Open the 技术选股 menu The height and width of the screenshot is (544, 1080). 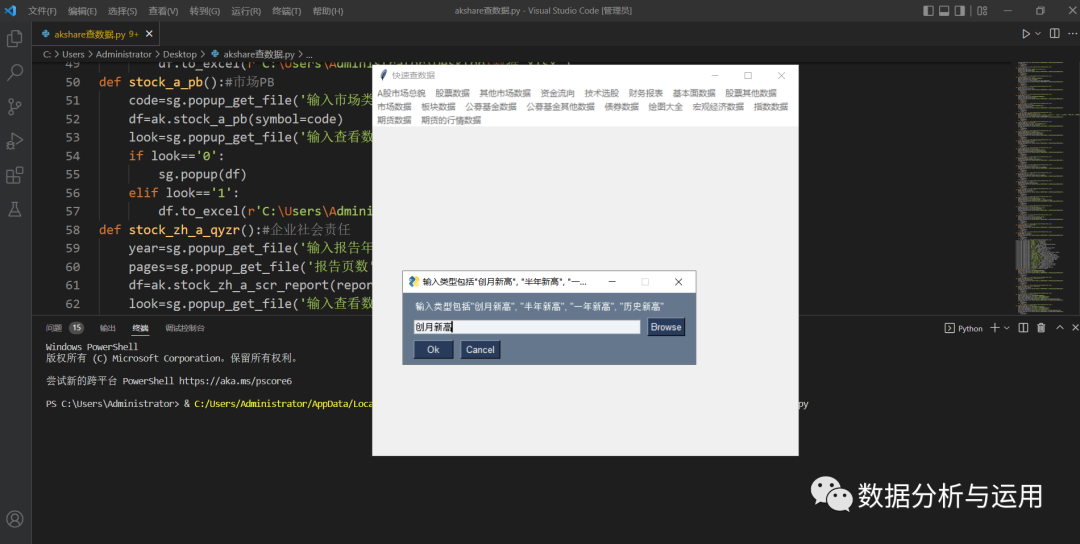pos(602,93)
